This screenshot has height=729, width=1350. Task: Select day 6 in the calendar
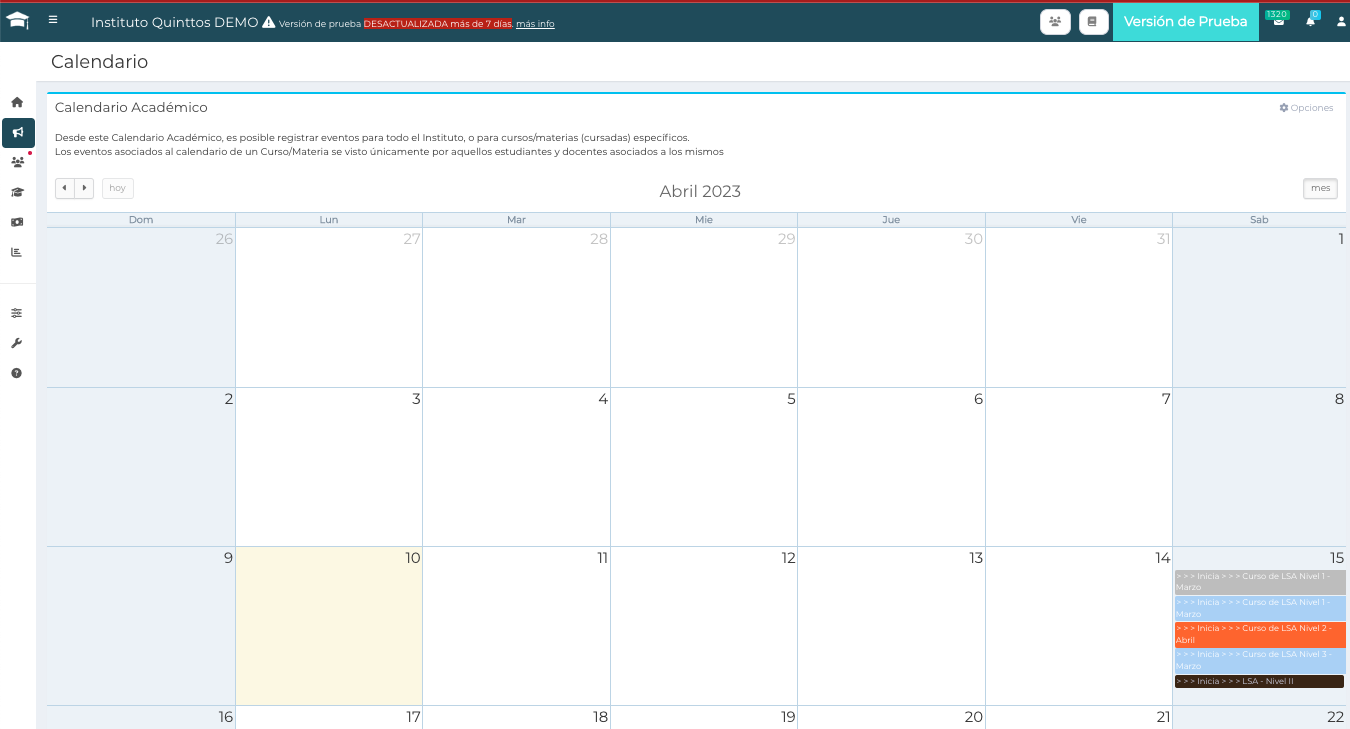(891, 467)
